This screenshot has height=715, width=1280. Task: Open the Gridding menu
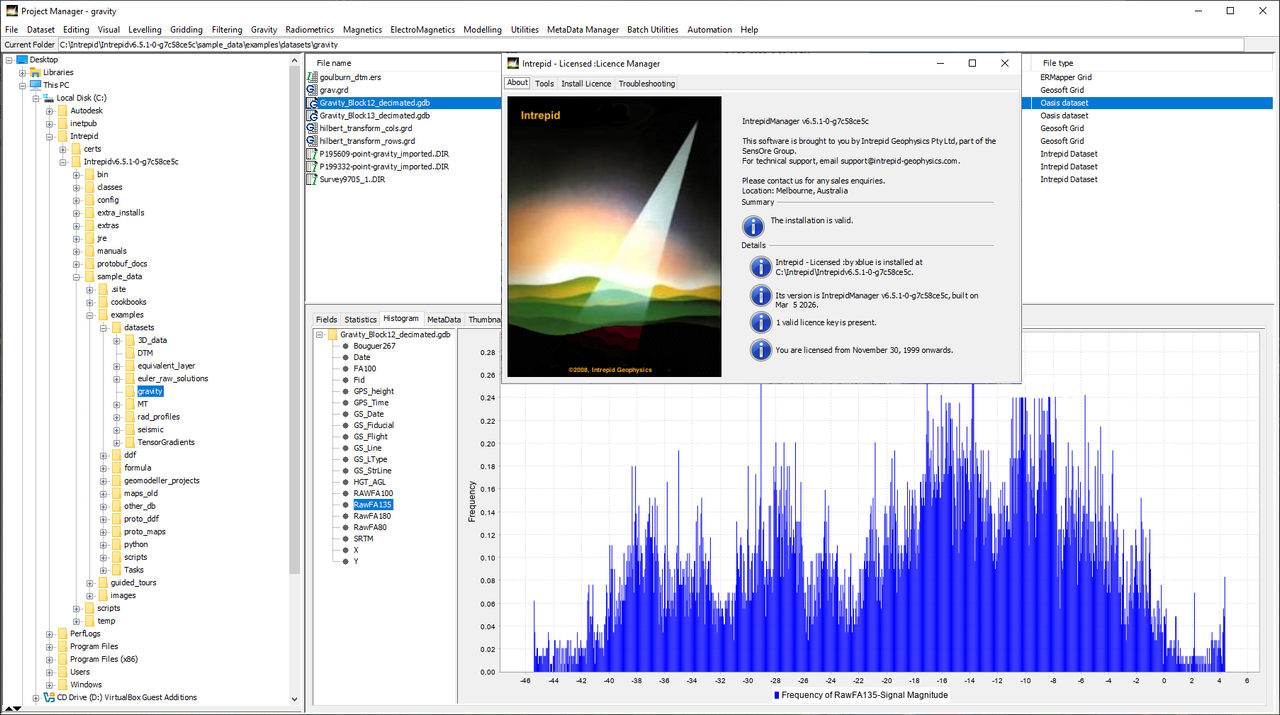[x=186, y=30]
